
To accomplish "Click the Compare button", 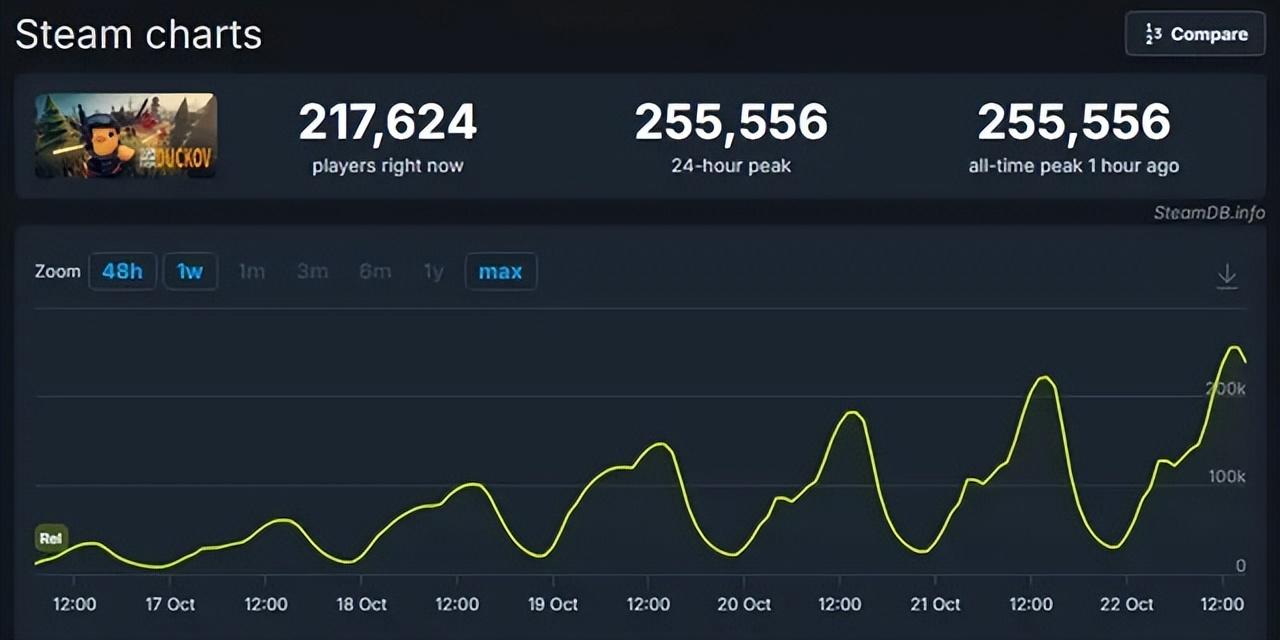I will [1194, 34].
